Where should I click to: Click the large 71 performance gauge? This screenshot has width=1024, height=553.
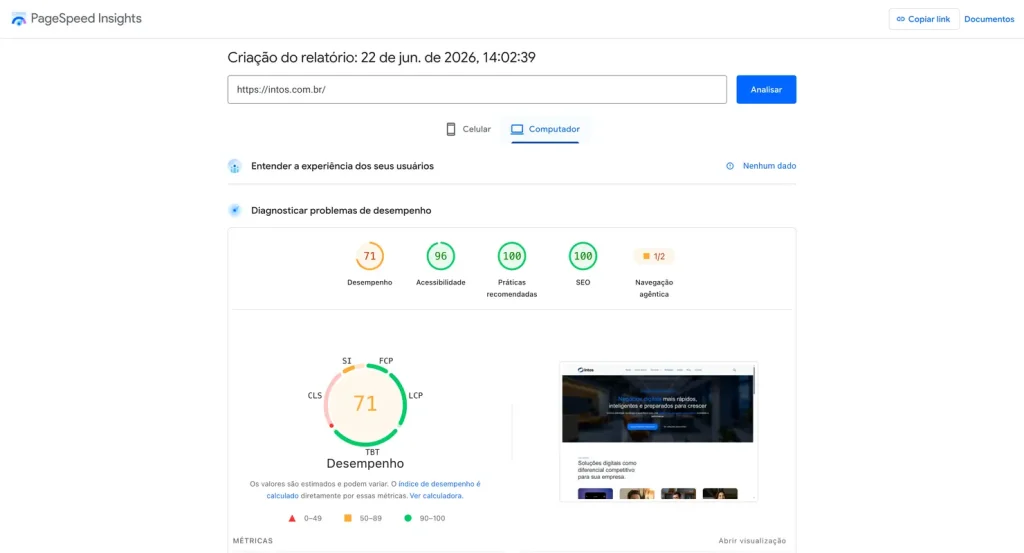[365, 404]
